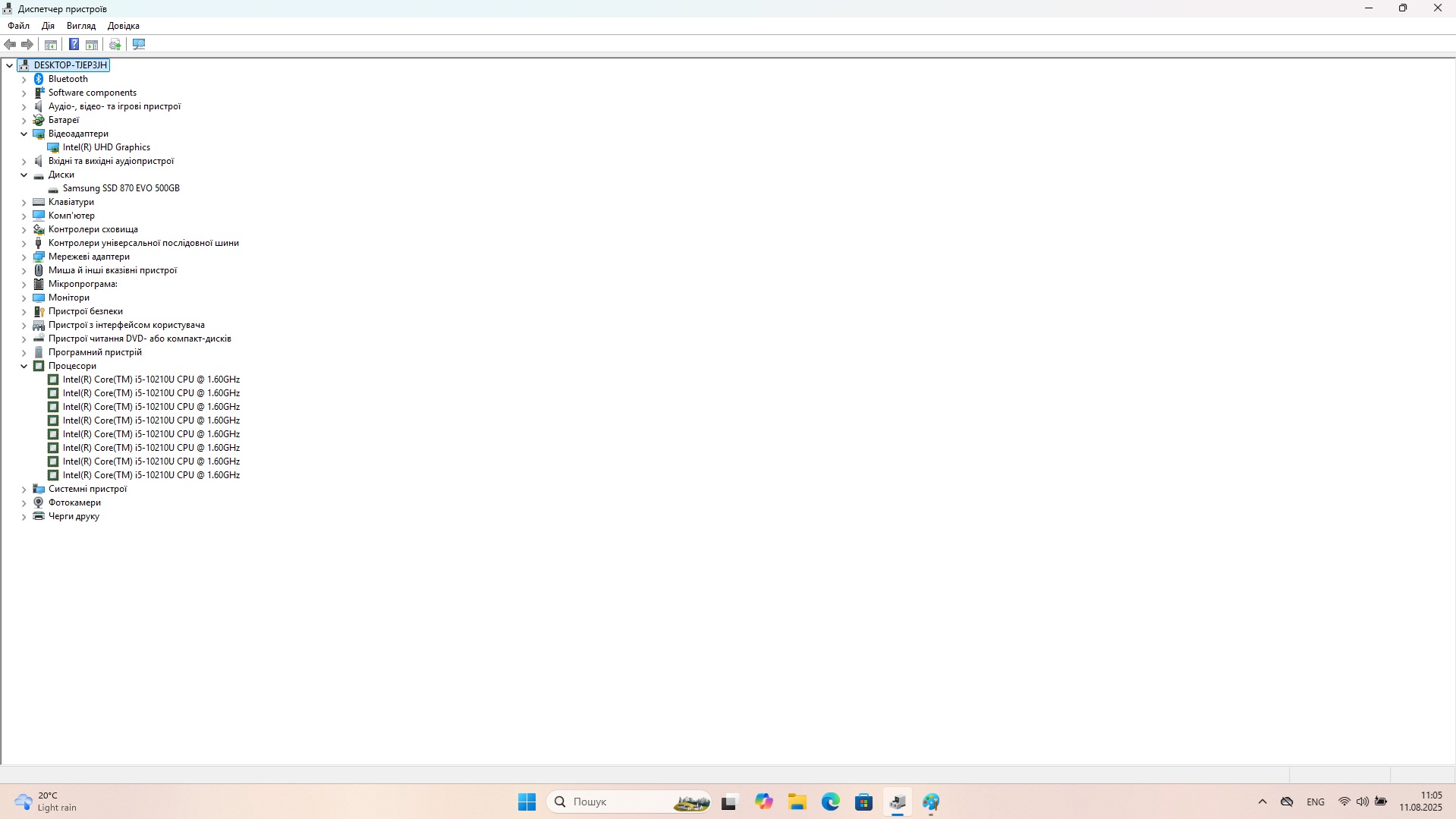The height and width of the screenshot is (819, 1456).
Task: Click the printer-like update driver toolbar icon
Action: click(115, 44)
